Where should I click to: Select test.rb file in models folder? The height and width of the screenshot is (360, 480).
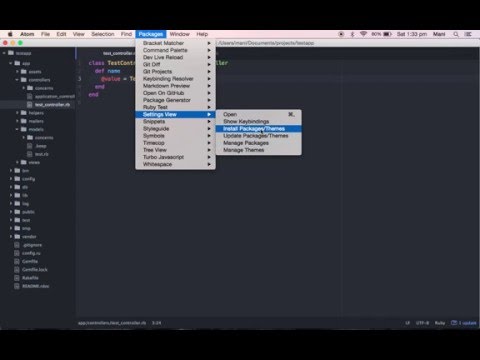(x=42, y=154)
